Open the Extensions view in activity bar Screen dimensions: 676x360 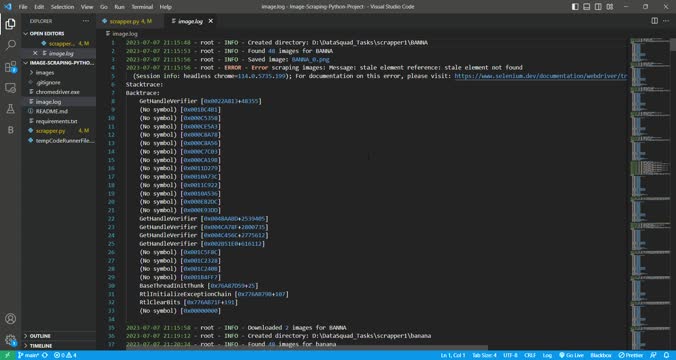coord(10,67)
